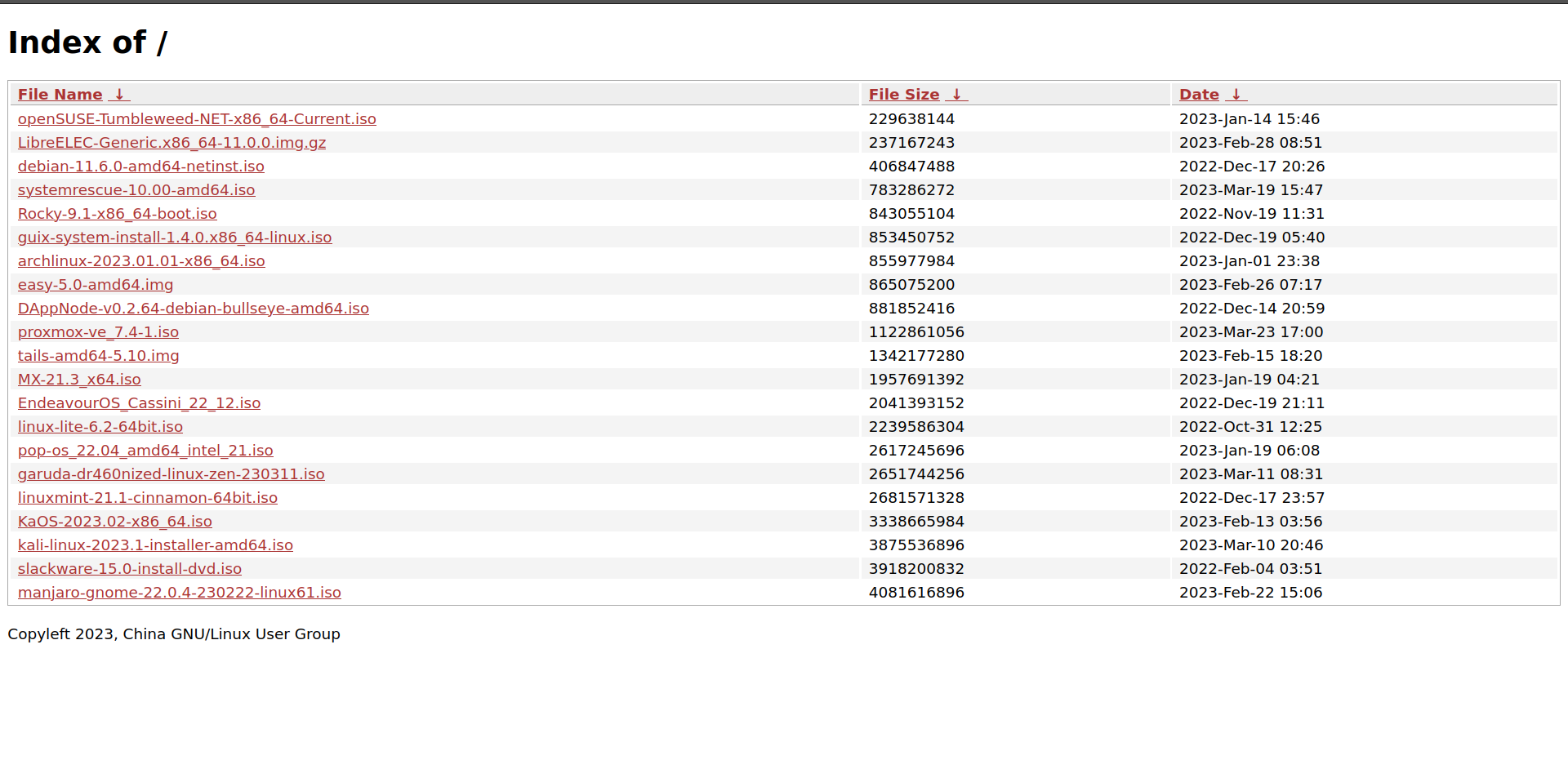Download proxmox-ve_7.4-1.iso

(x=98, y=332)
